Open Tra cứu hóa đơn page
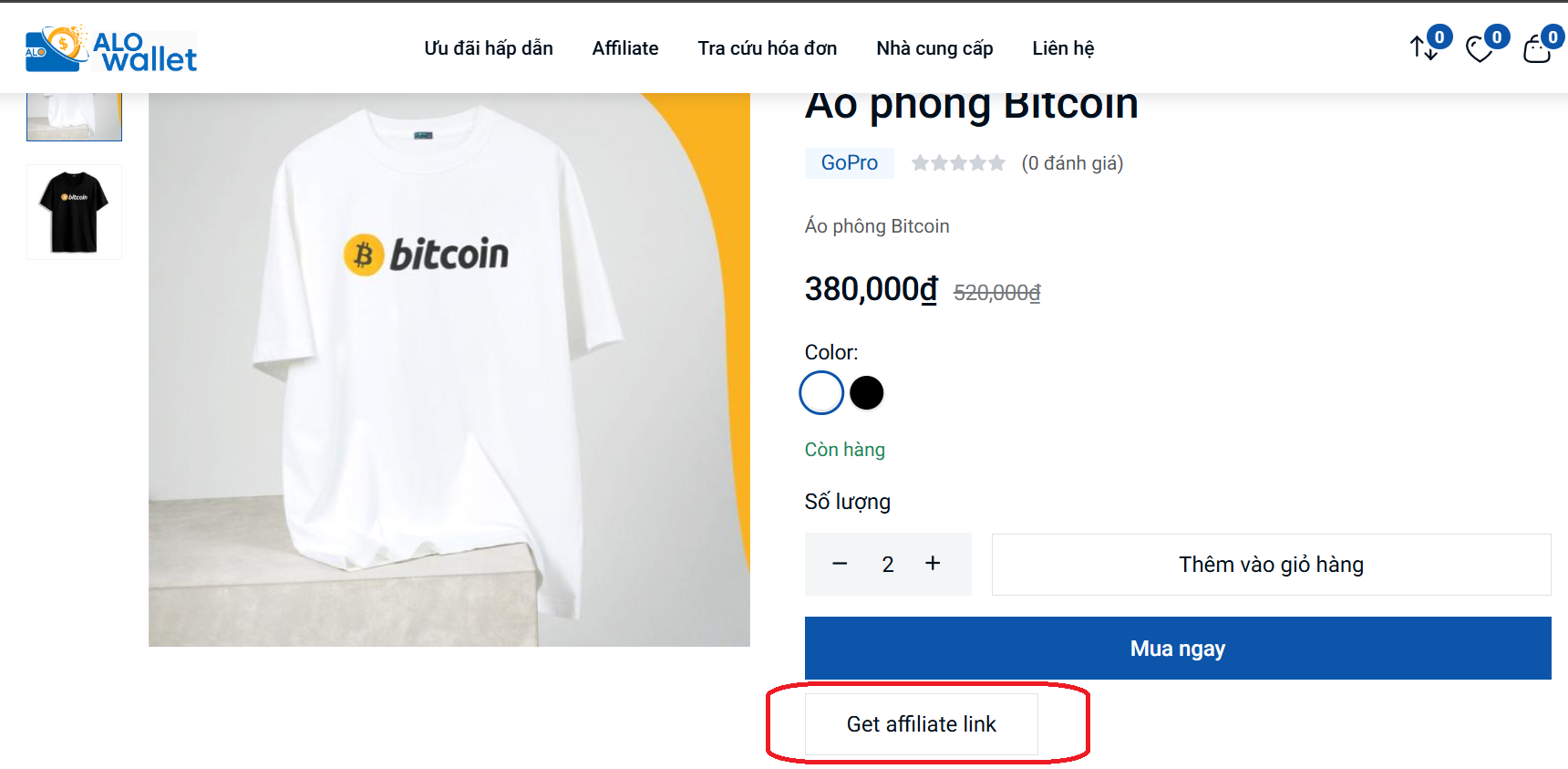Screen dimensions: 1568x769 coord(768,48)
